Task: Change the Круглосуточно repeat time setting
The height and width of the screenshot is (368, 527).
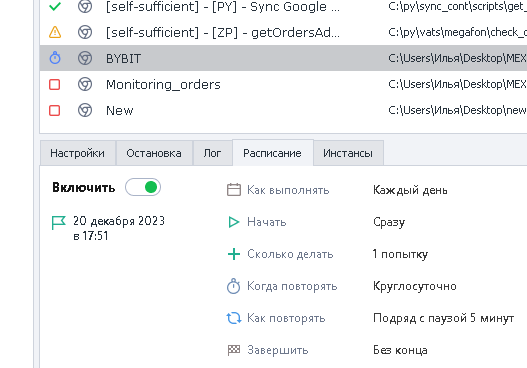Action: tap(415, 286)
